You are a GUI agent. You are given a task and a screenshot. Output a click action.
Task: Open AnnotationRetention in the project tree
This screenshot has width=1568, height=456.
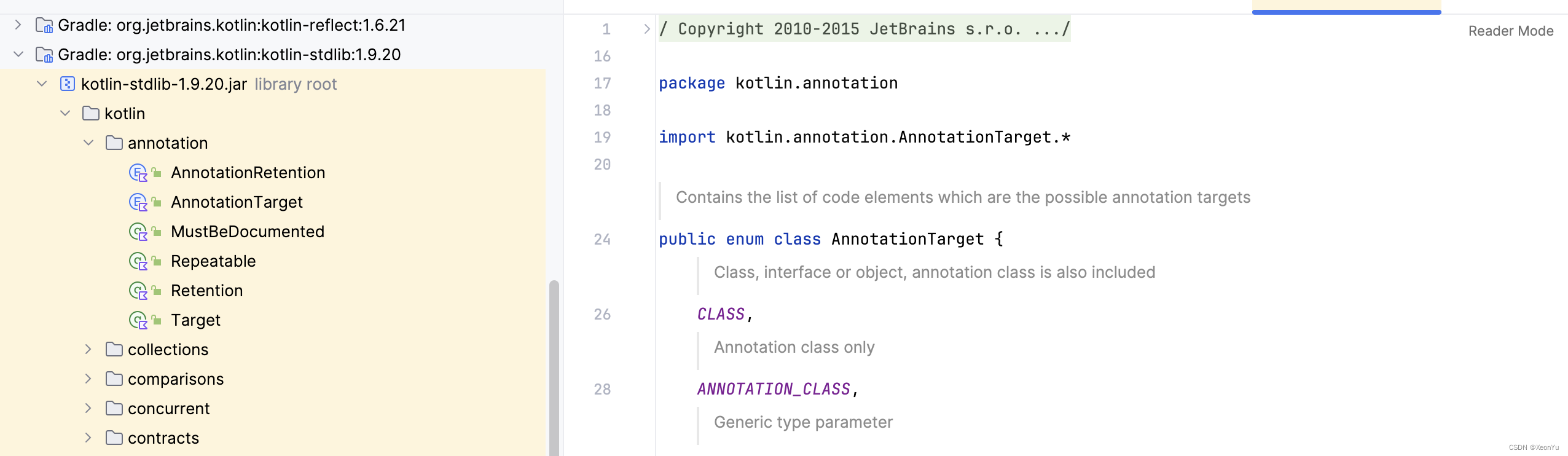248,173
